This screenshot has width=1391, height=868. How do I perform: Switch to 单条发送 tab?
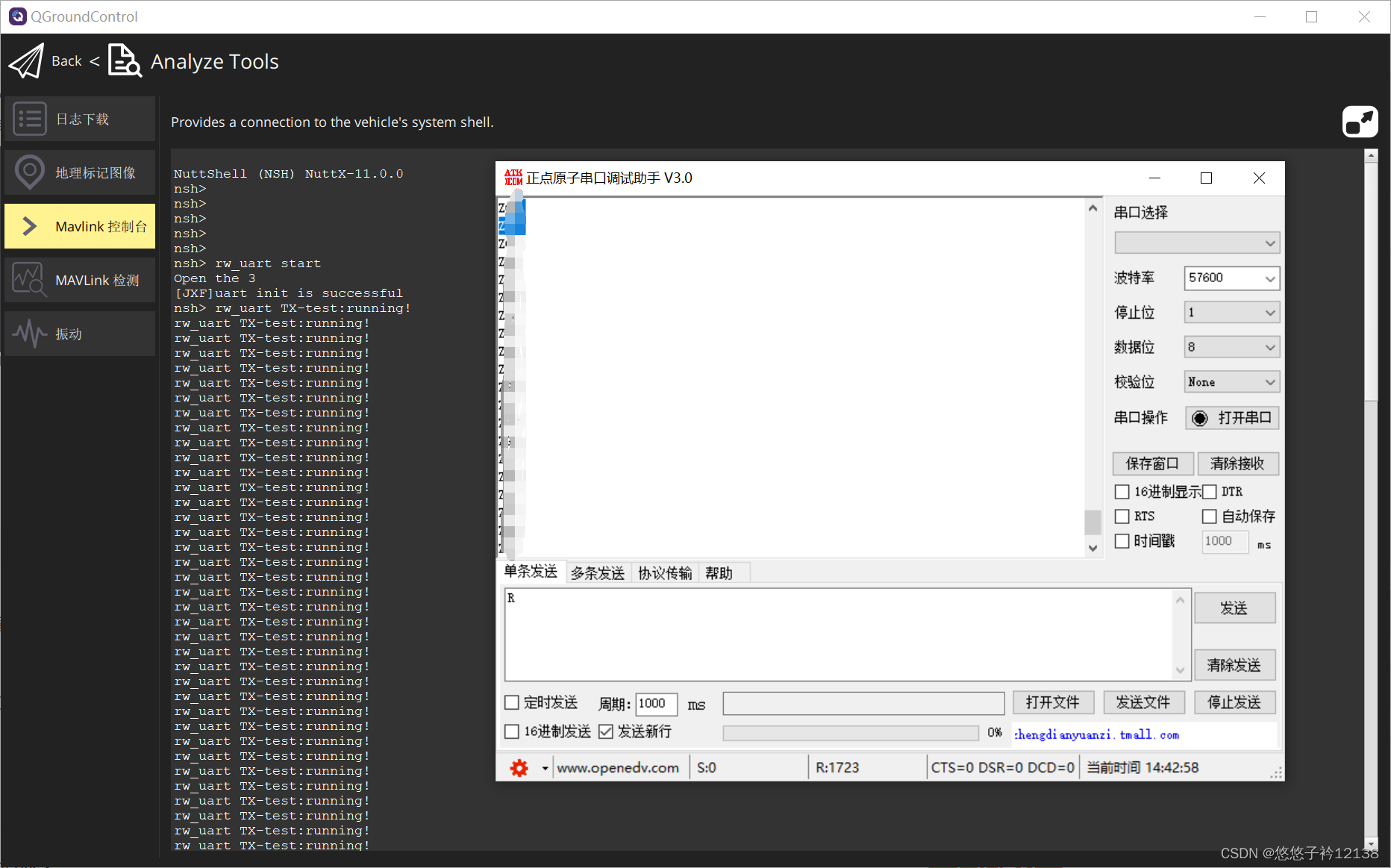coord(531,572)
